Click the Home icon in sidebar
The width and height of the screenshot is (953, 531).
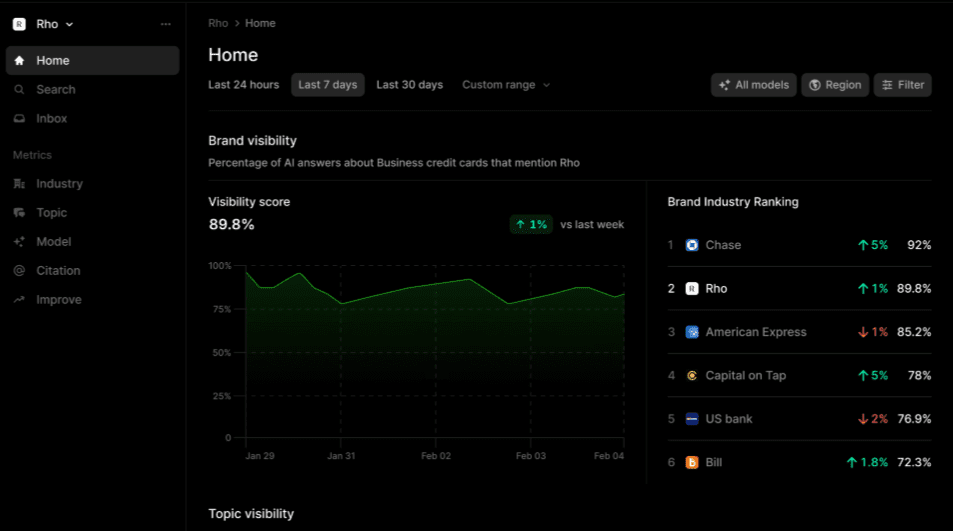tap(19, 60)
